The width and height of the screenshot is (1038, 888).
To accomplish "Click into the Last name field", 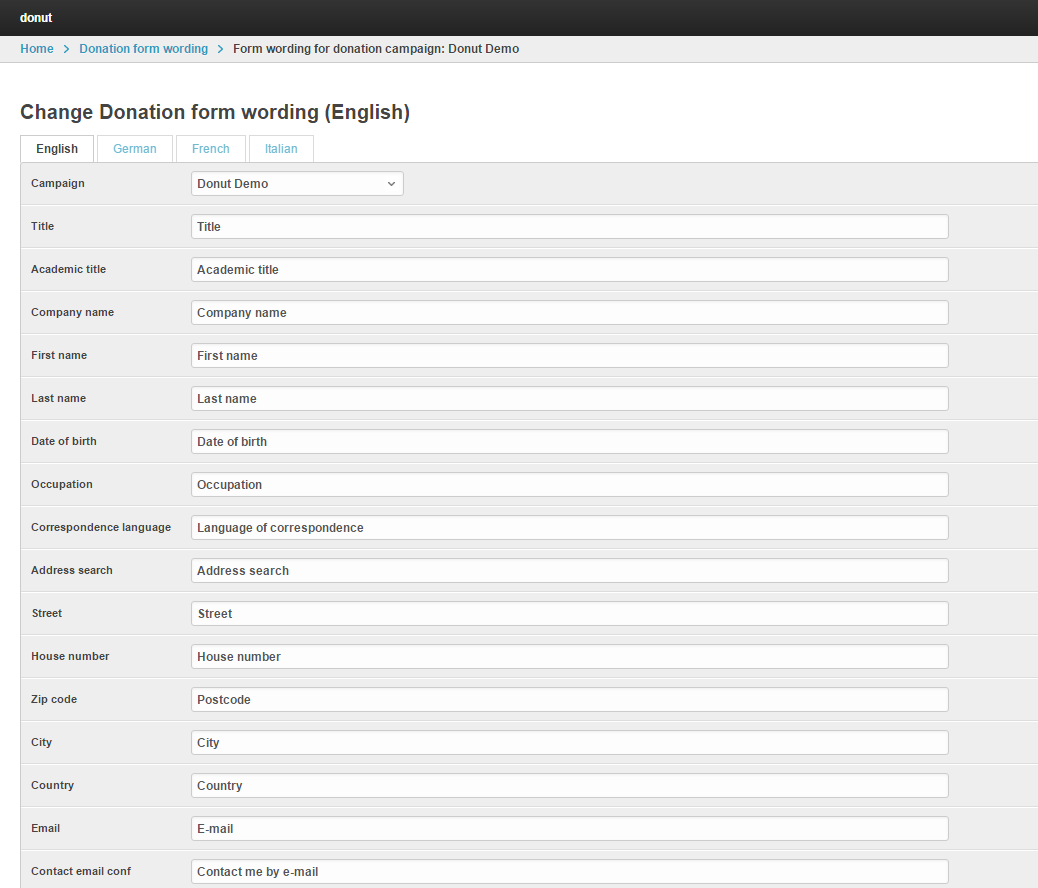I will click(569, 398).
